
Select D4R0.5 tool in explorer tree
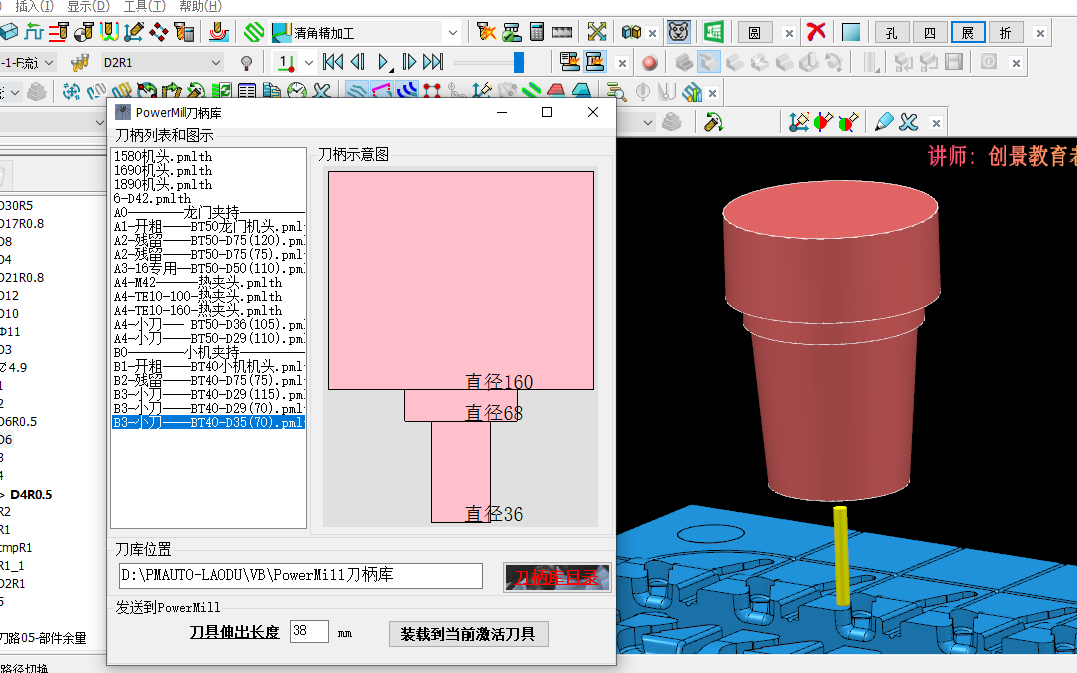click(32, 494)
